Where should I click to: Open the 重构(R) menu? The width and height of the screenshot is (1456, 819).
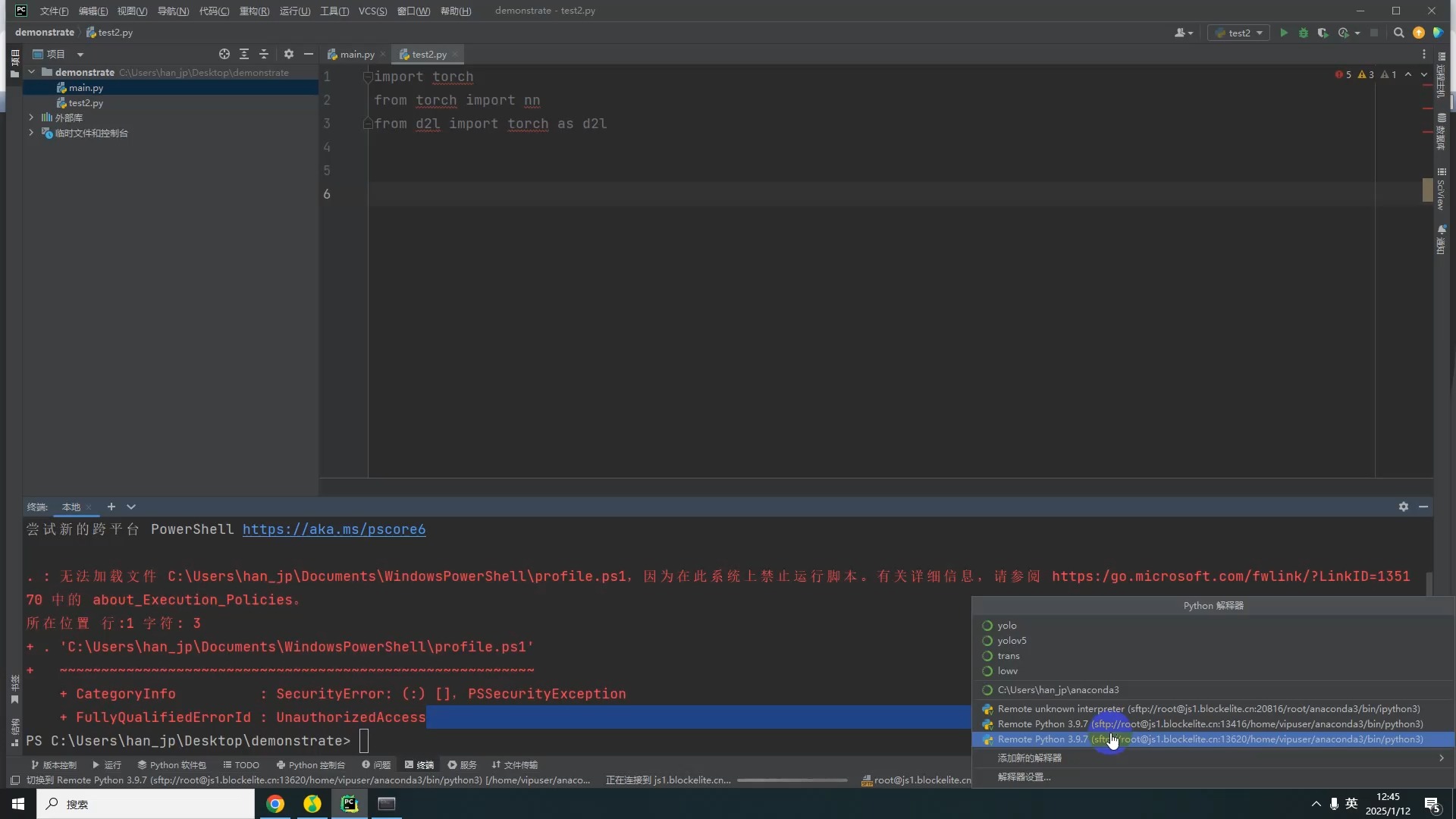tap(254, 11)
